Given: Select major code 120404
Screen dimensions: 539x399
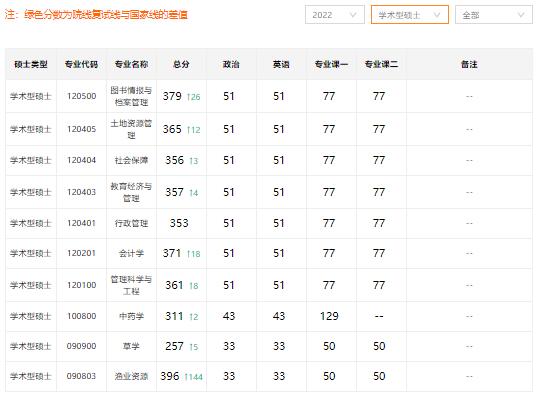Looking at the screenshot, I should [x=81, y=160].
